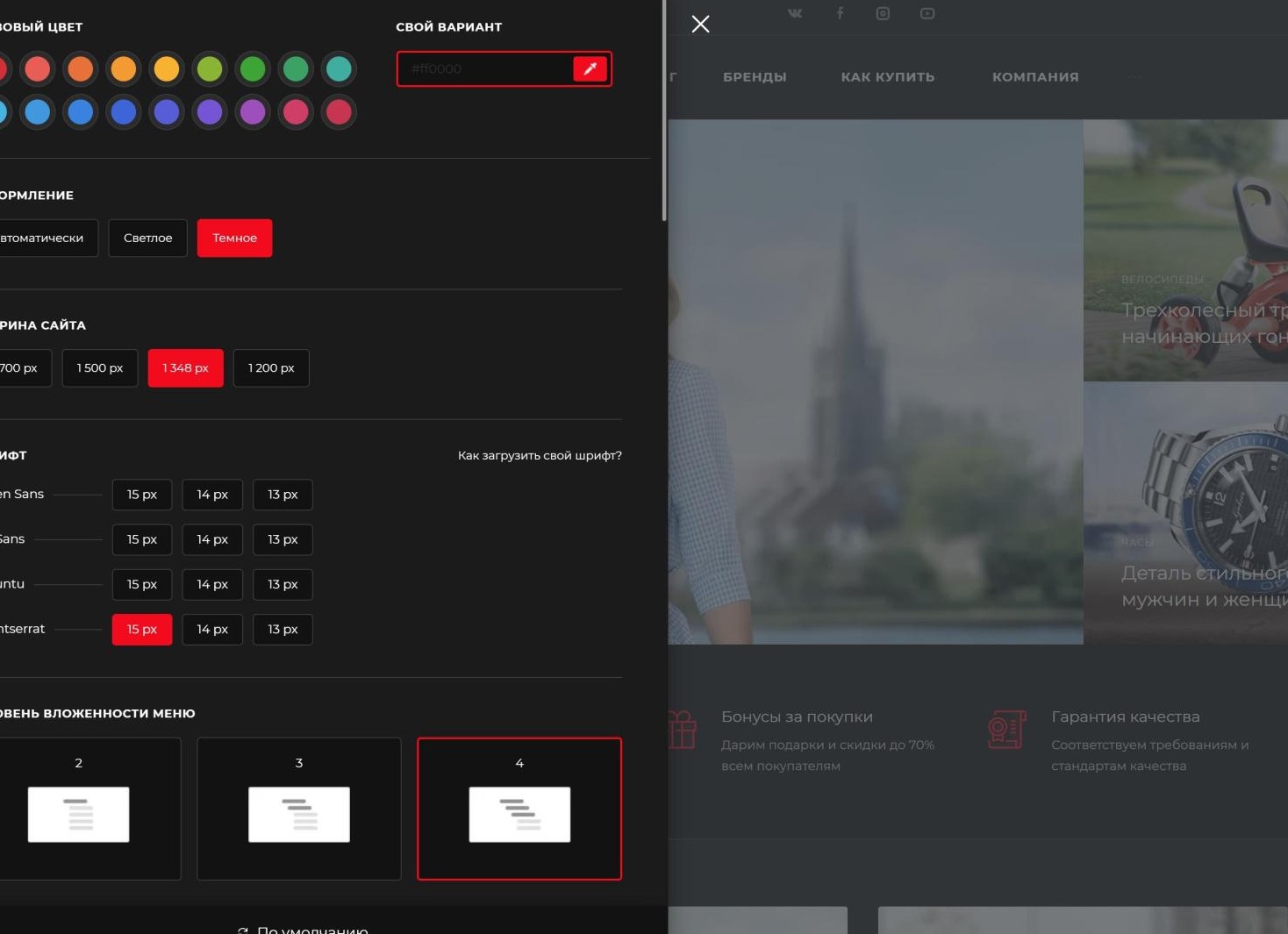Screen dimensions: 1288x934
Task: Open БРЕНДЫ in site navigation
Action: (755, 77)
